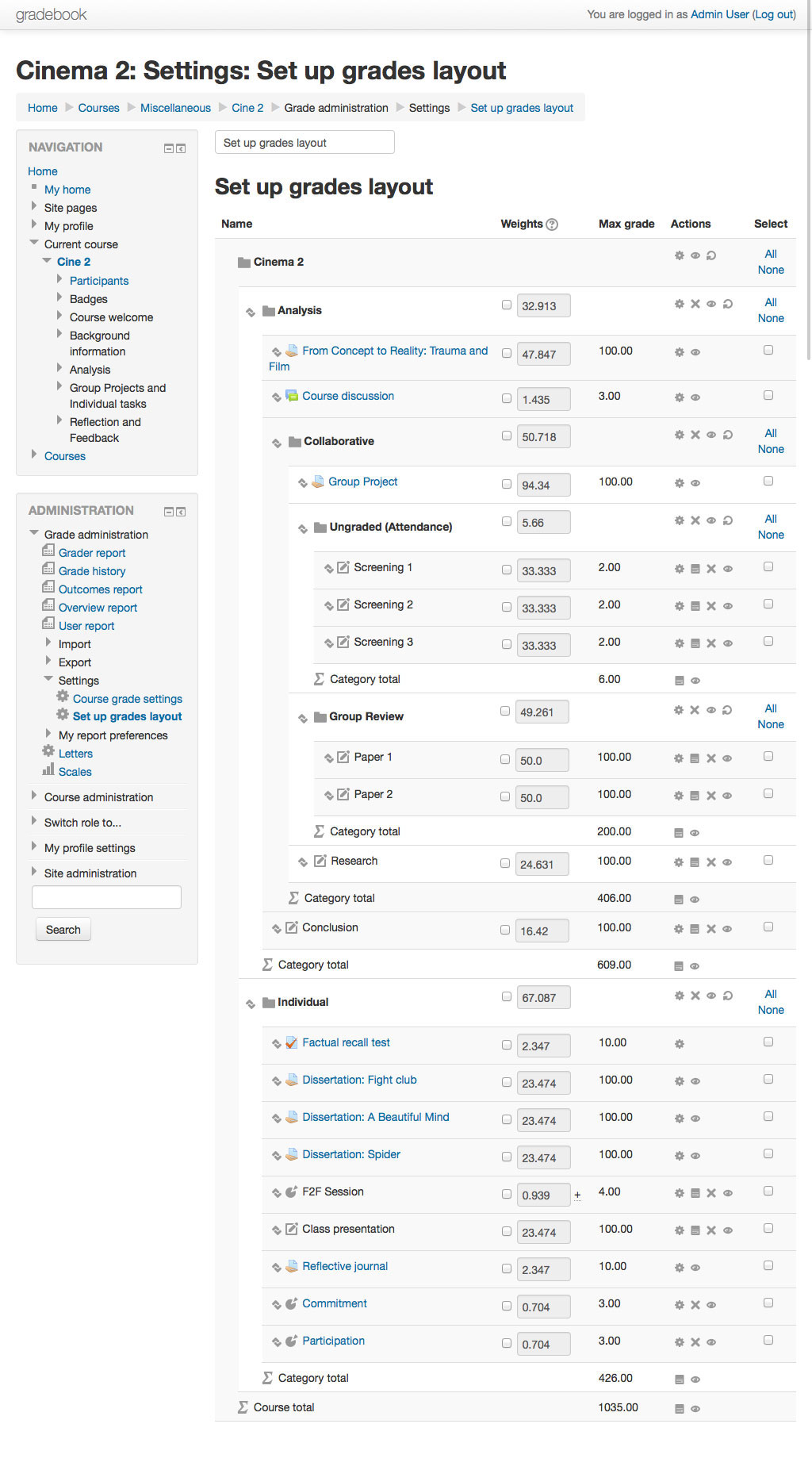The height and width of the screenshot is (1466, 812).
Task: Delete Class presentation grade item
Action: [x=711, y=1230]
